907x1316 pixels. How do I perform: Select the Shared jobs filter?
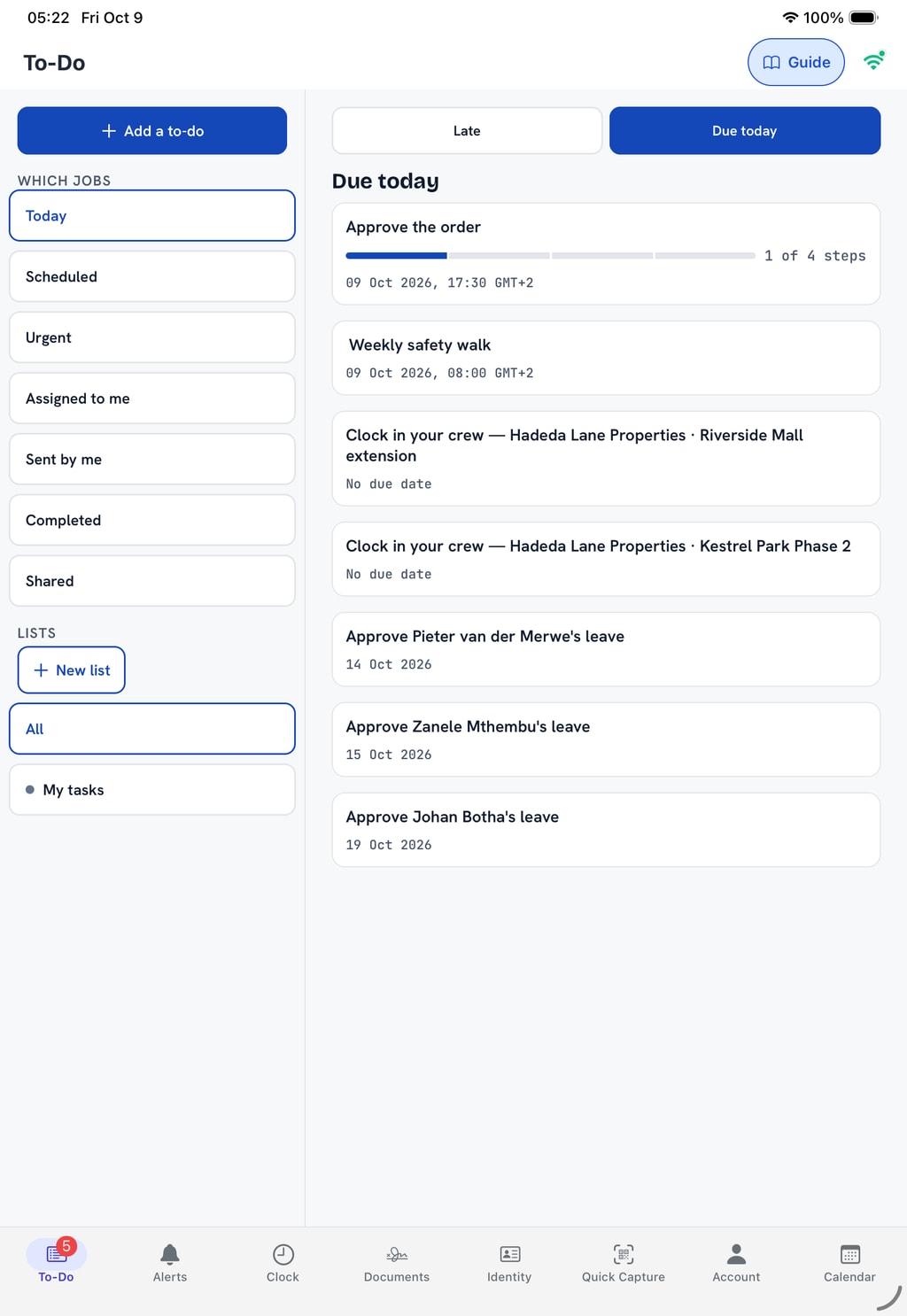tap(152, 581)
